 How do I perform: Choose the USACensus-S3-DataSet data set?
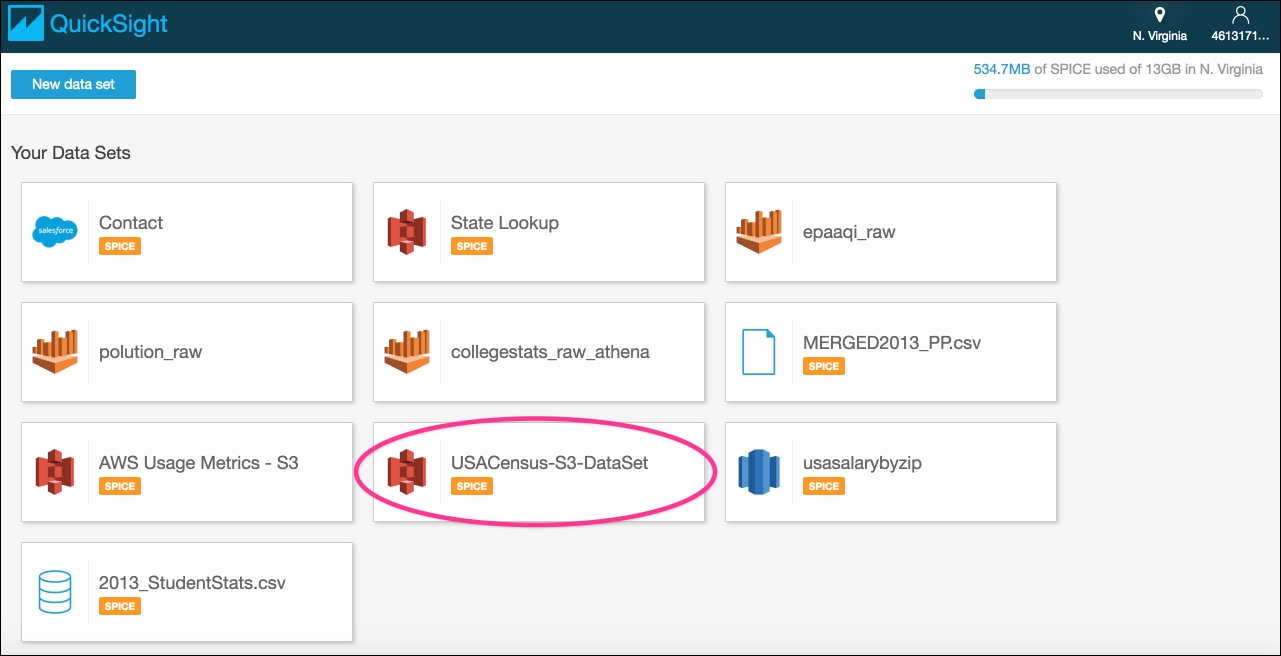tap(539, 472)
